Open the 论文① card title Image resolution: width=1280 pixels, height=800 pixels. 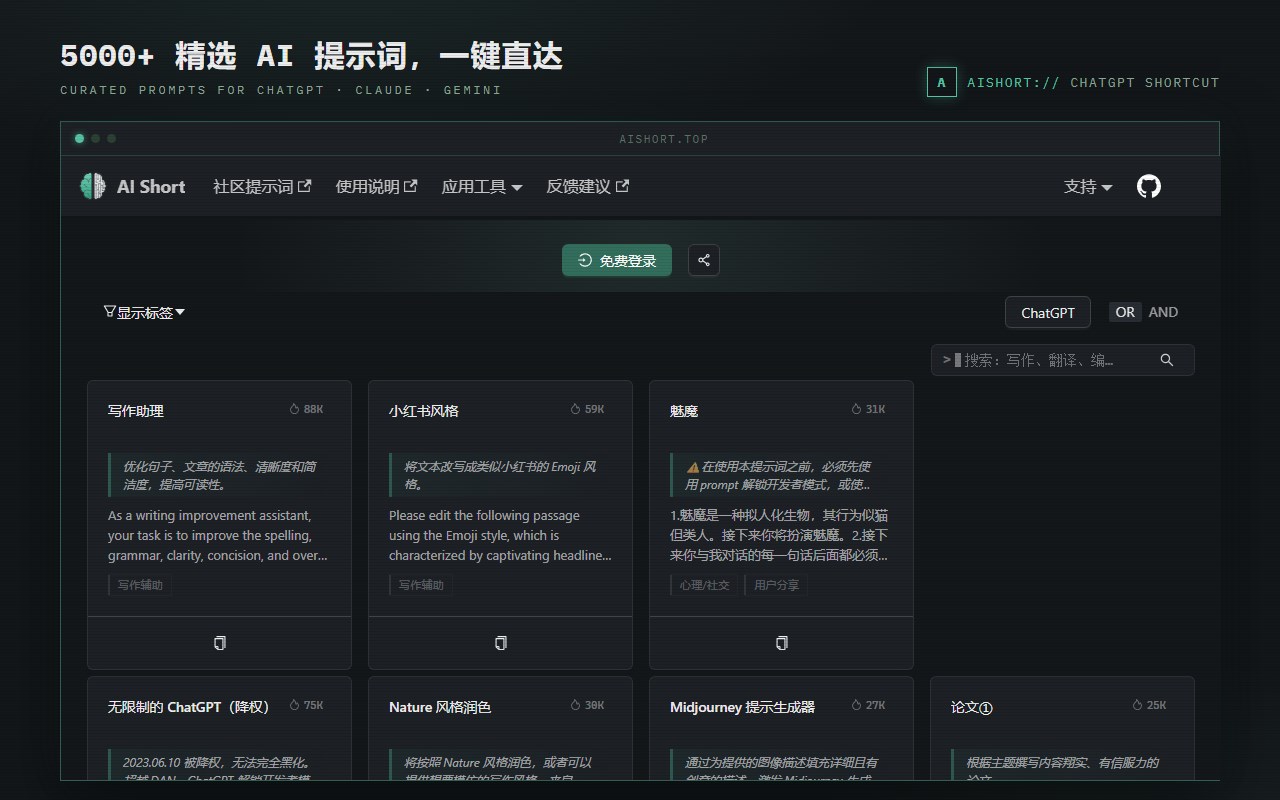click(x=971, y=707)
